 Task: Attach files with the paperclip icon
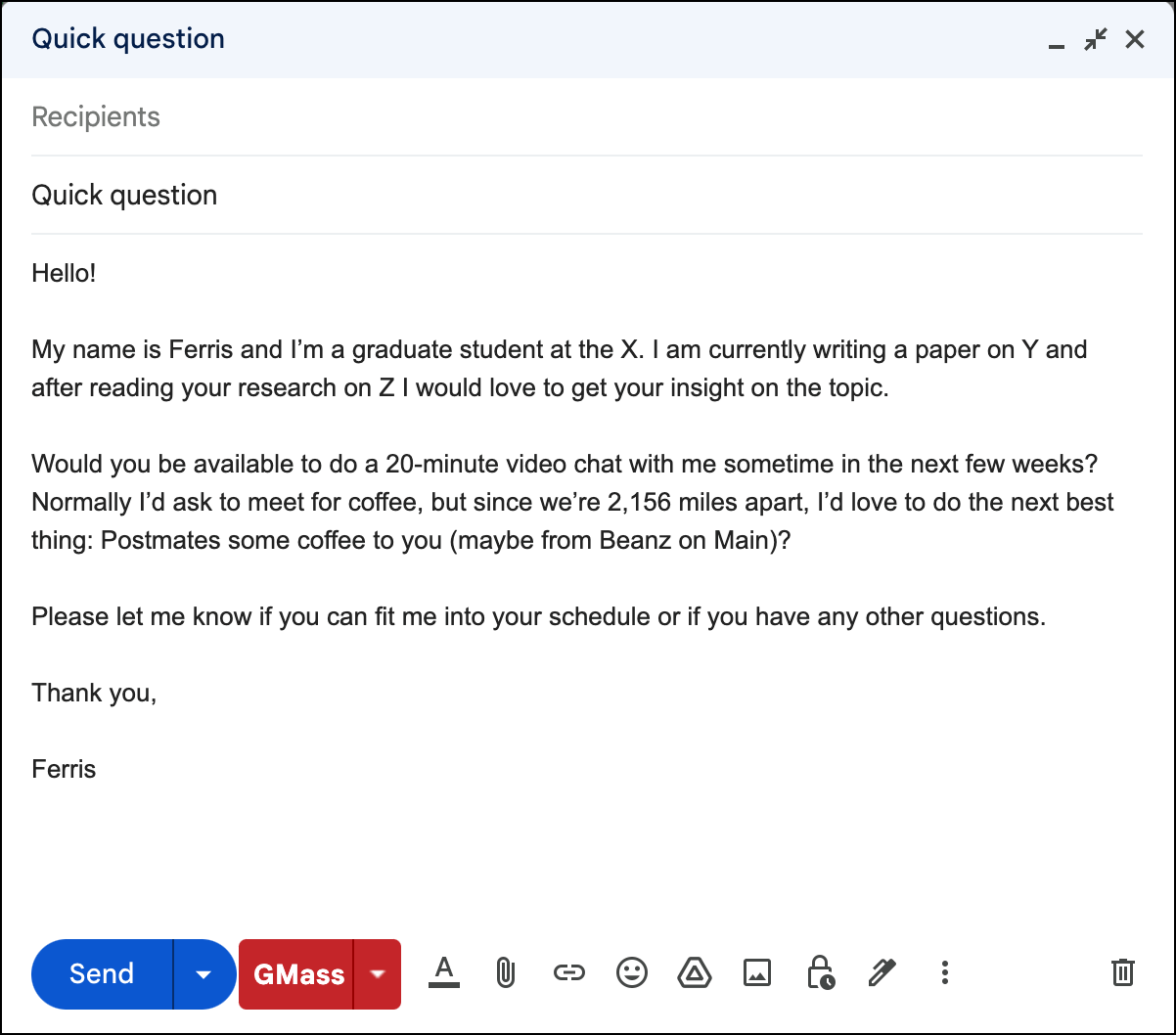[505, 972]
